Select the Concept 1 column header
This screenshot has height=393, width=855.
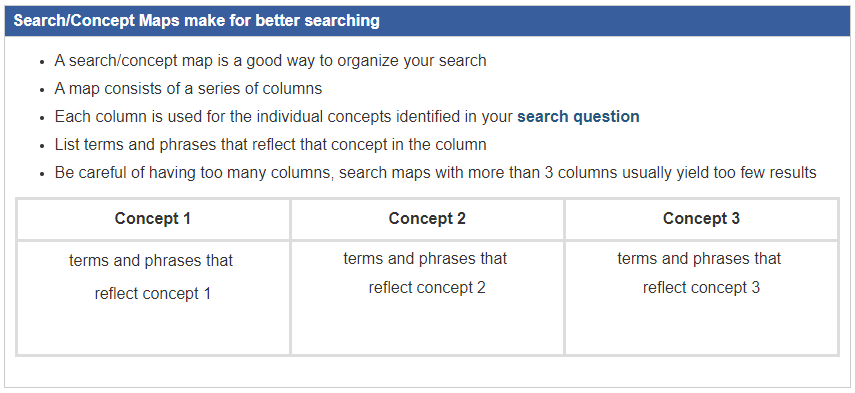click(153, 219)
